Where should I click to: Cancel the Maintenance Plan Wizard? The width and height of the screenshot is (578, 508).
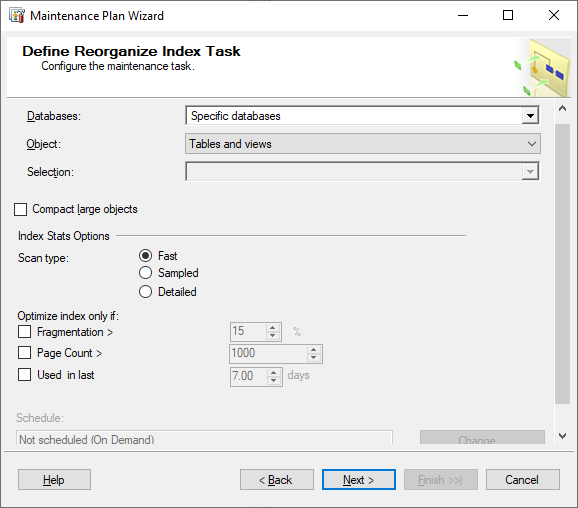523,479
